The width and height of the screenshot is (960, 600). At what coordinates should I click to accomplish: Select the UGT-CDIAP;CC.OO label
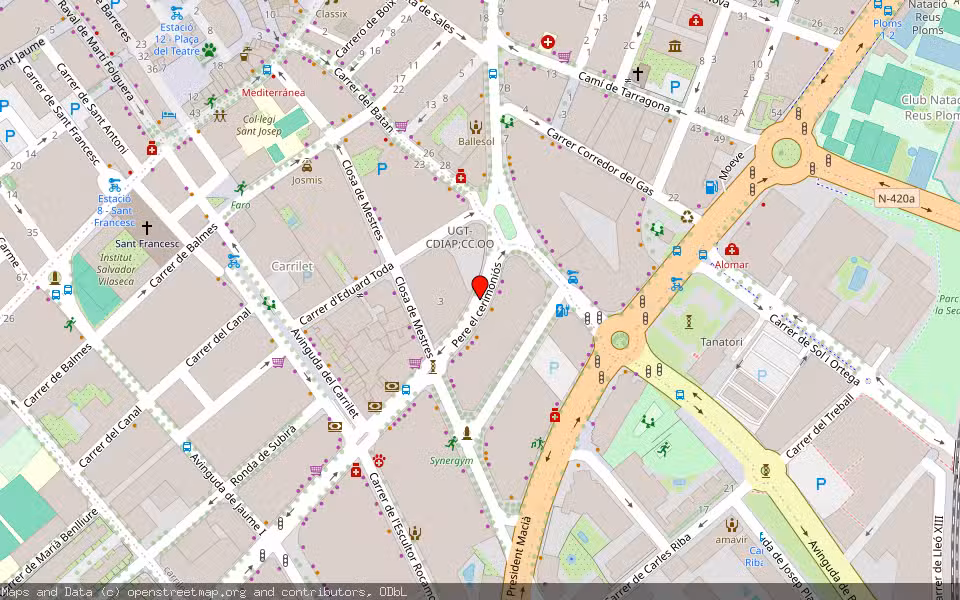(460, 238)
